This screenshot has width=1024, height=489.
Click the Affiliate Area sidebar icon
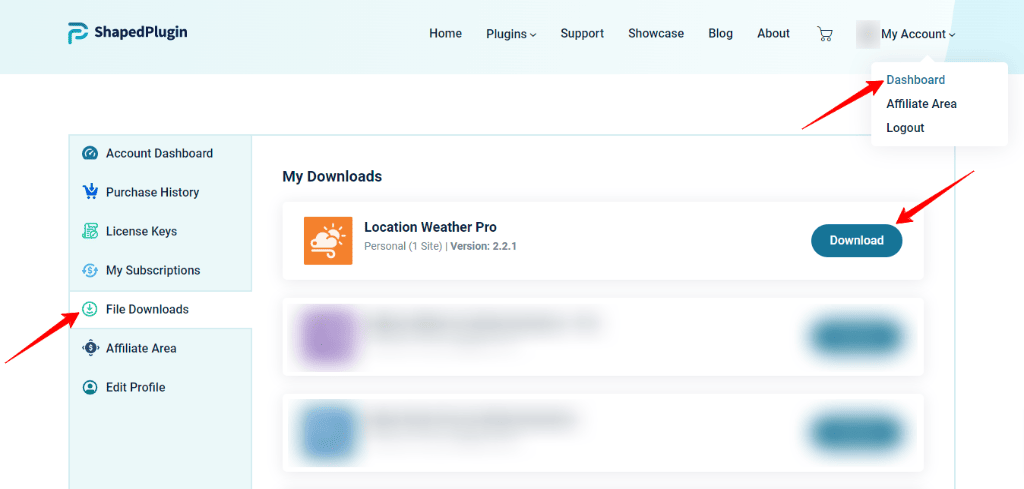point(90,348)
